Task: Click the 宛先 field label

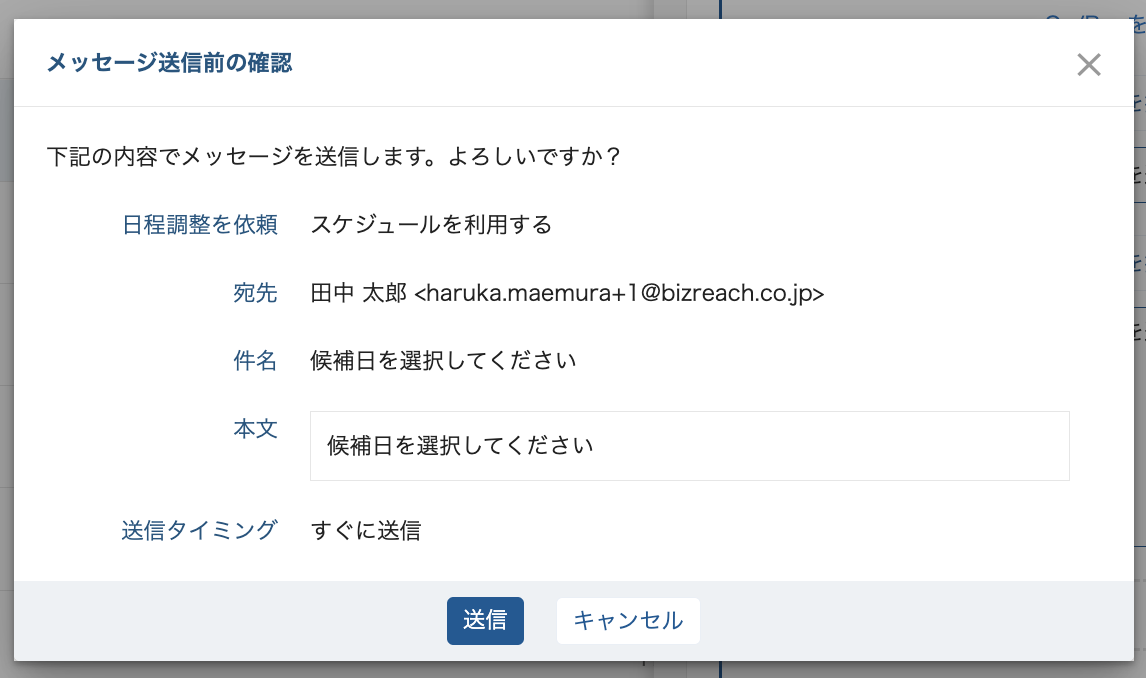Action: [255, 293]
